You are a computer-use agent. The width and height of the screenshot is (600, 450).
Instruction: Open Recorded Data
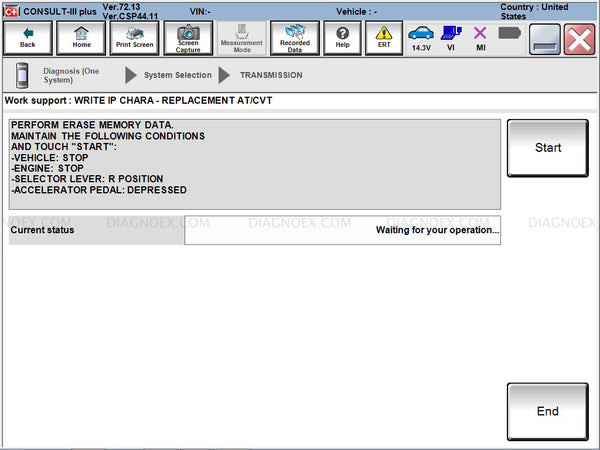tap(295, 37)
